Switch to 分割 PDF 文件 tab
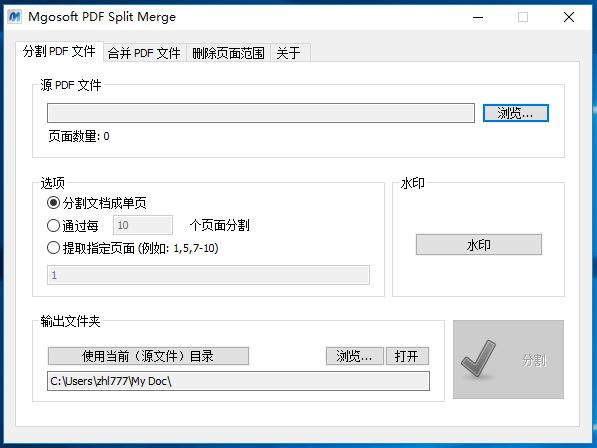This screenshot has width=597, height=448. pos(59,51)
